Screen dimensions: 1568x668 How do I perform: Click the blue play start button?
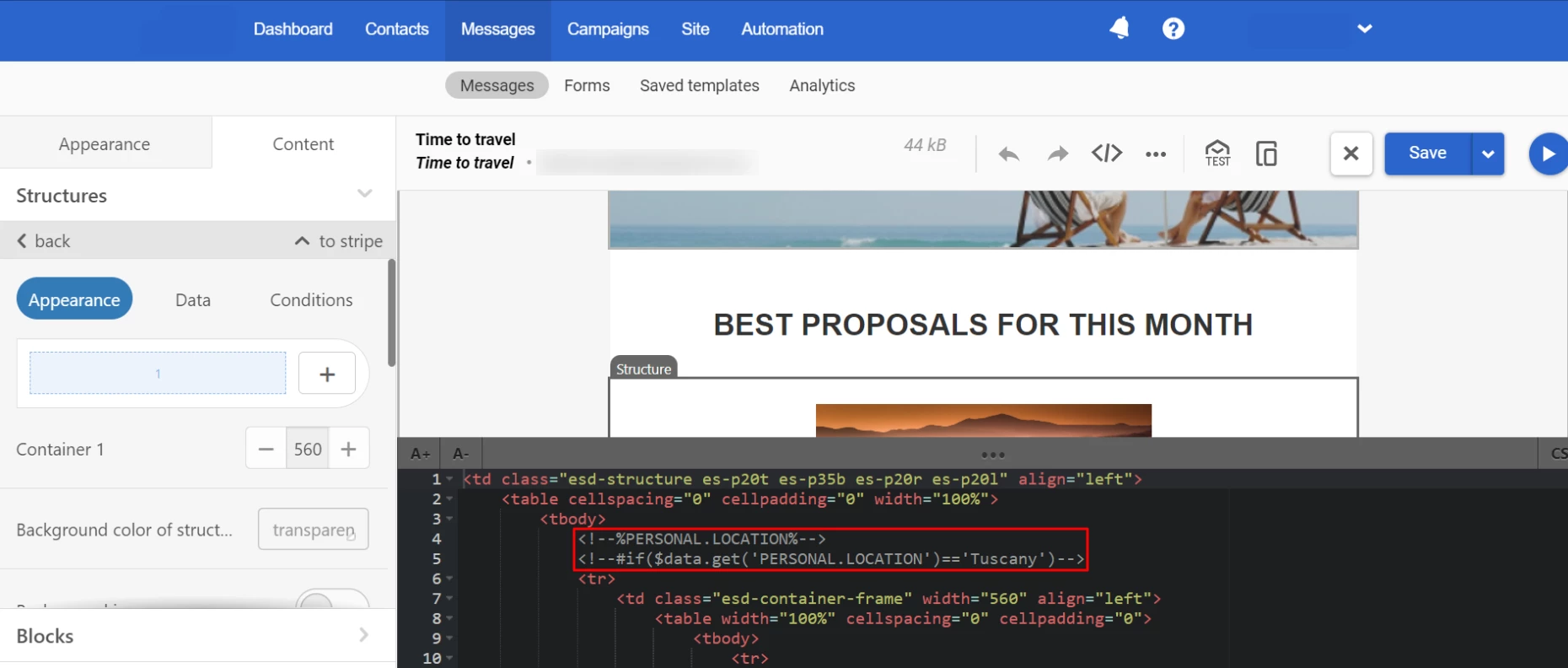pos(1549,154)
